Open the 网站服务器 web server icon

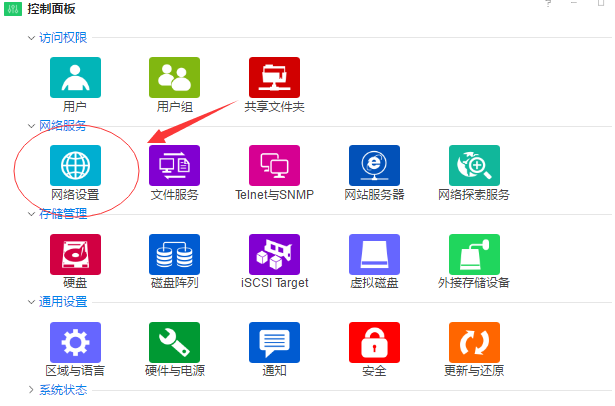(x=374, y=165)
